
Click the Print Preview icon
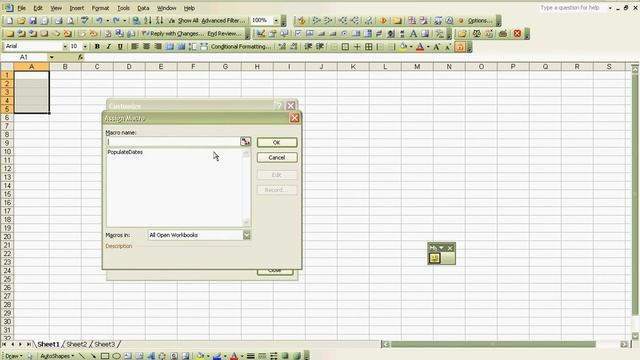click(x=70, y=20)
